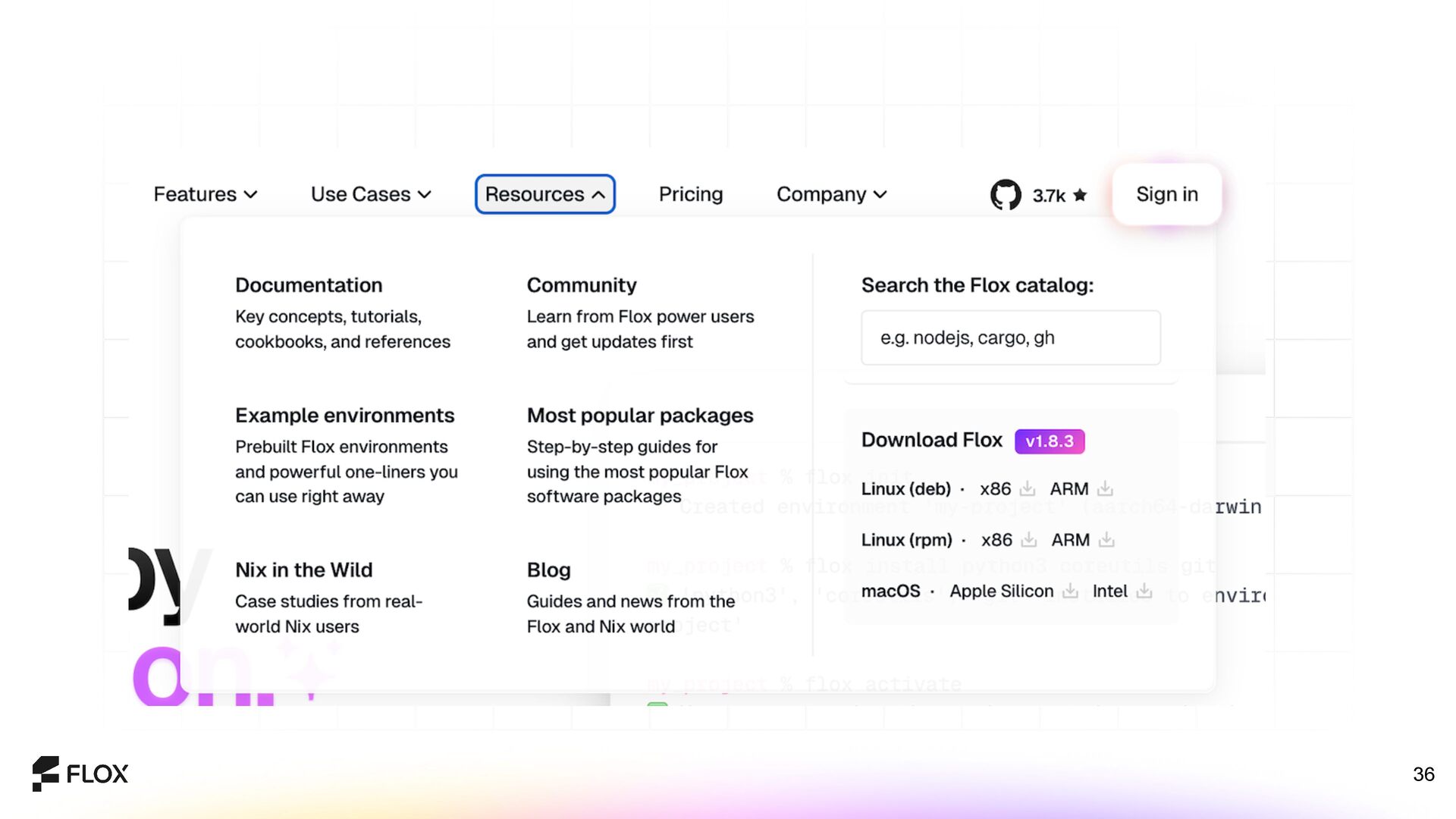
Task: Download Linux deb x86 package icon
Action: coord(1028,489)
